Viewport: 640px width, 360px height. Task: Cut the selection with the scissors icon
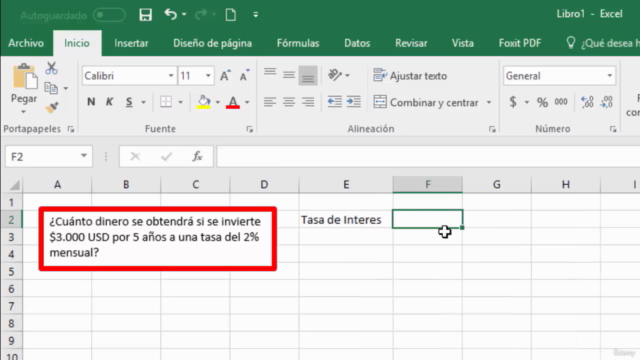point(51,68)
